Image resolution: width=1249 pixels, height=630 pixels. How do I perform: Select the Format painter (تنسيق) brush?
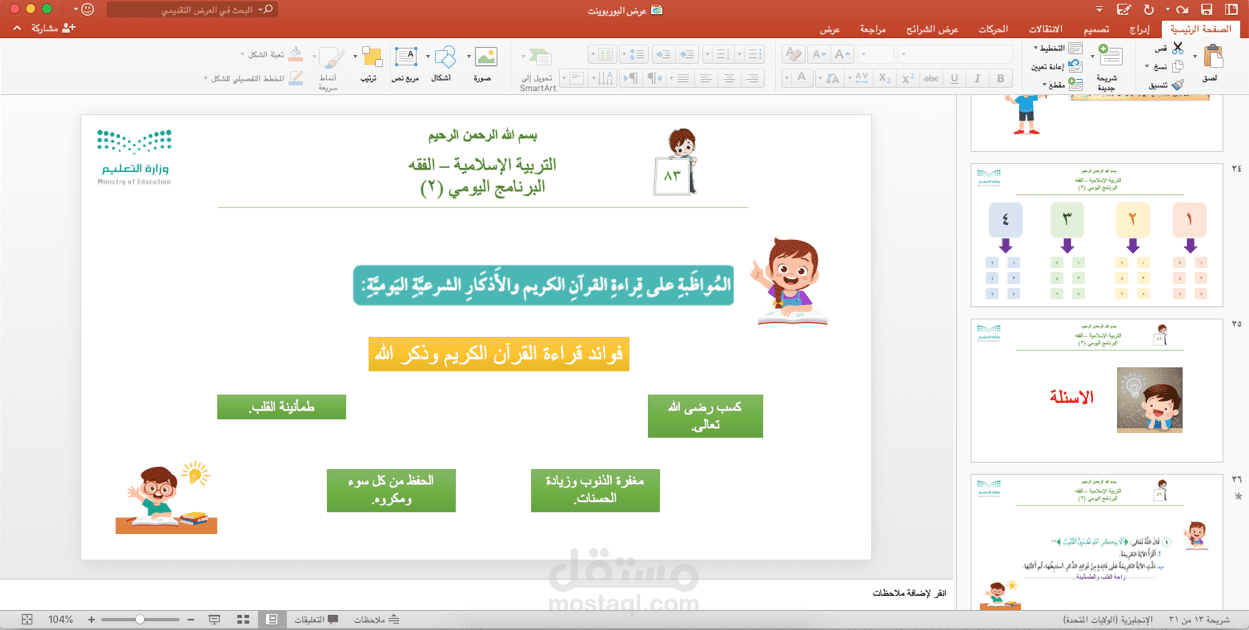1177,85
